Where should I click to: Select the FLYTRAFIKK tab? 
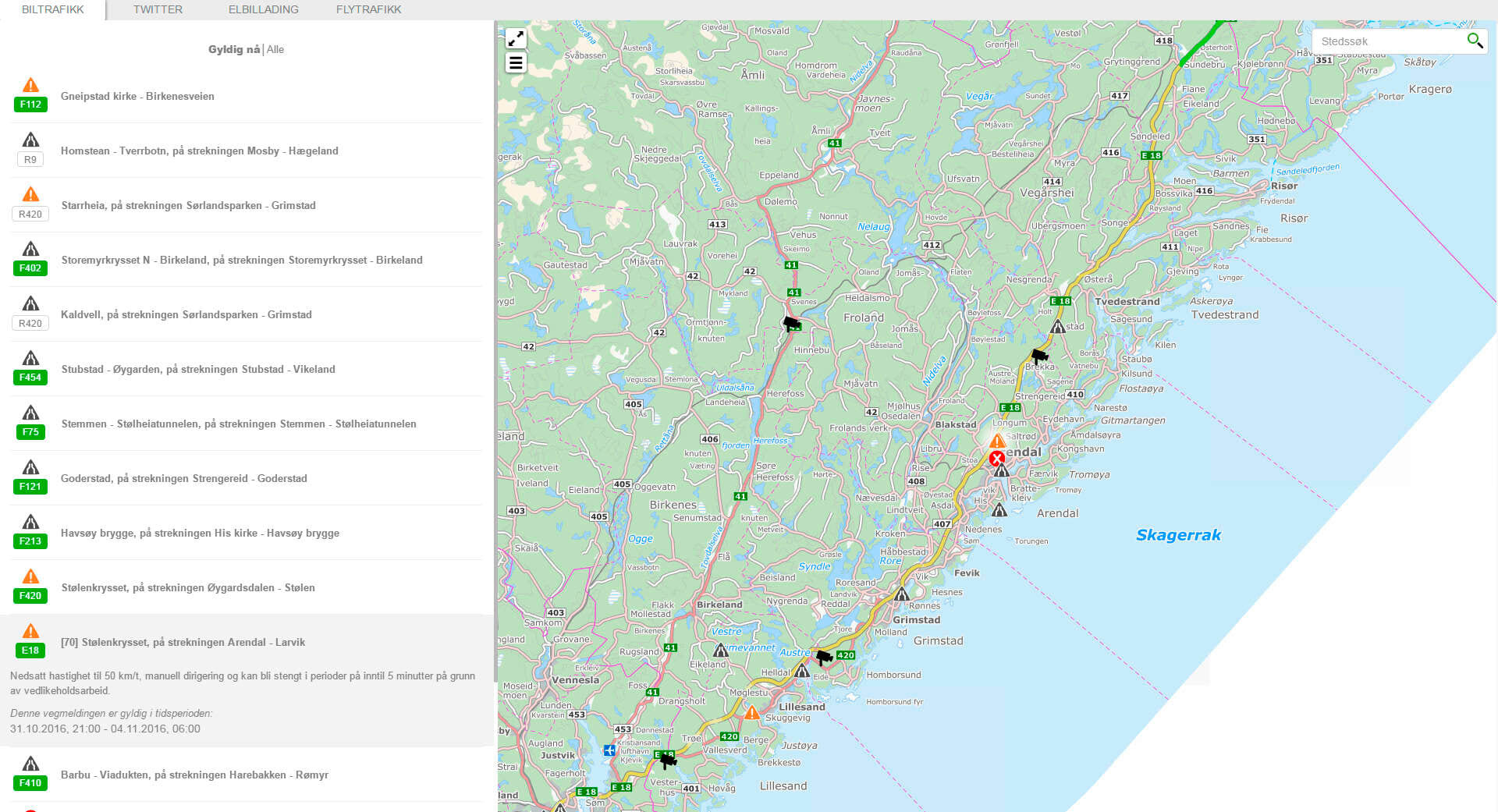click(x=368, y=9)
